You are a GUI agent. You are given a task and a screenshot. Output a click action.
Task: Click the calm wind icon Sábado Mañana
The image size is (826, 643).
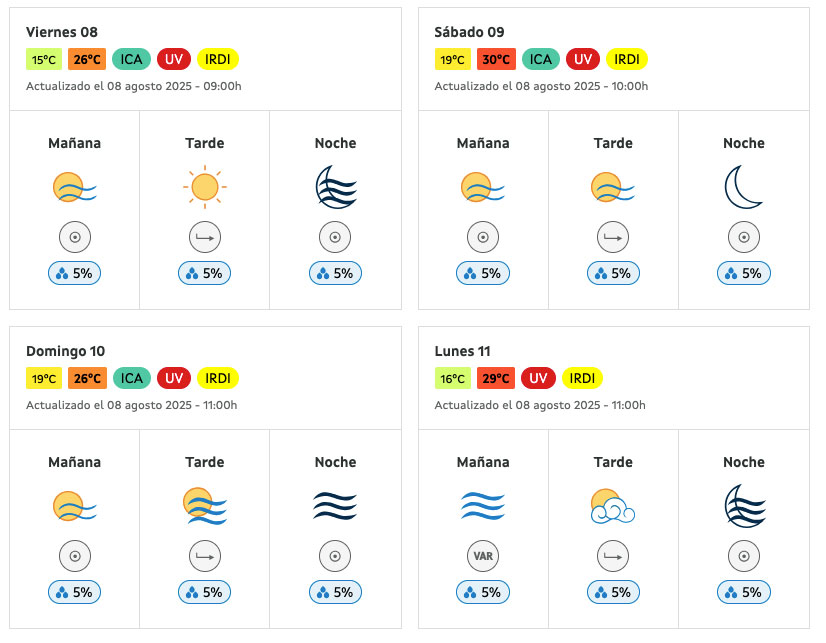pyautogui.click(x=483, y=237)
